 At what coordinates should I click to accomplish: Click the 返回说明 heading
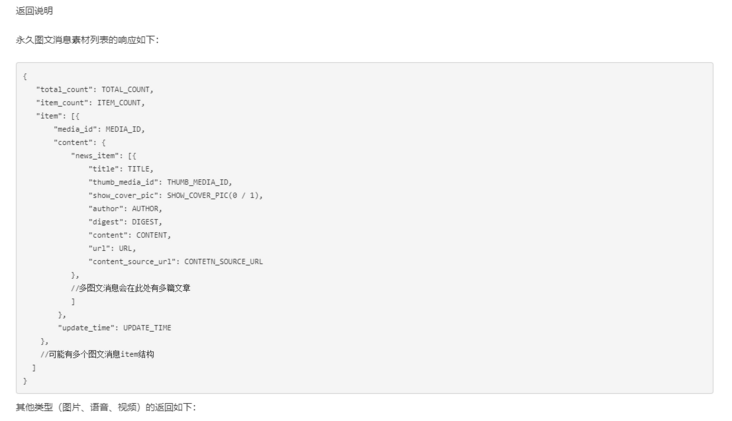click(x=34, y=11)
